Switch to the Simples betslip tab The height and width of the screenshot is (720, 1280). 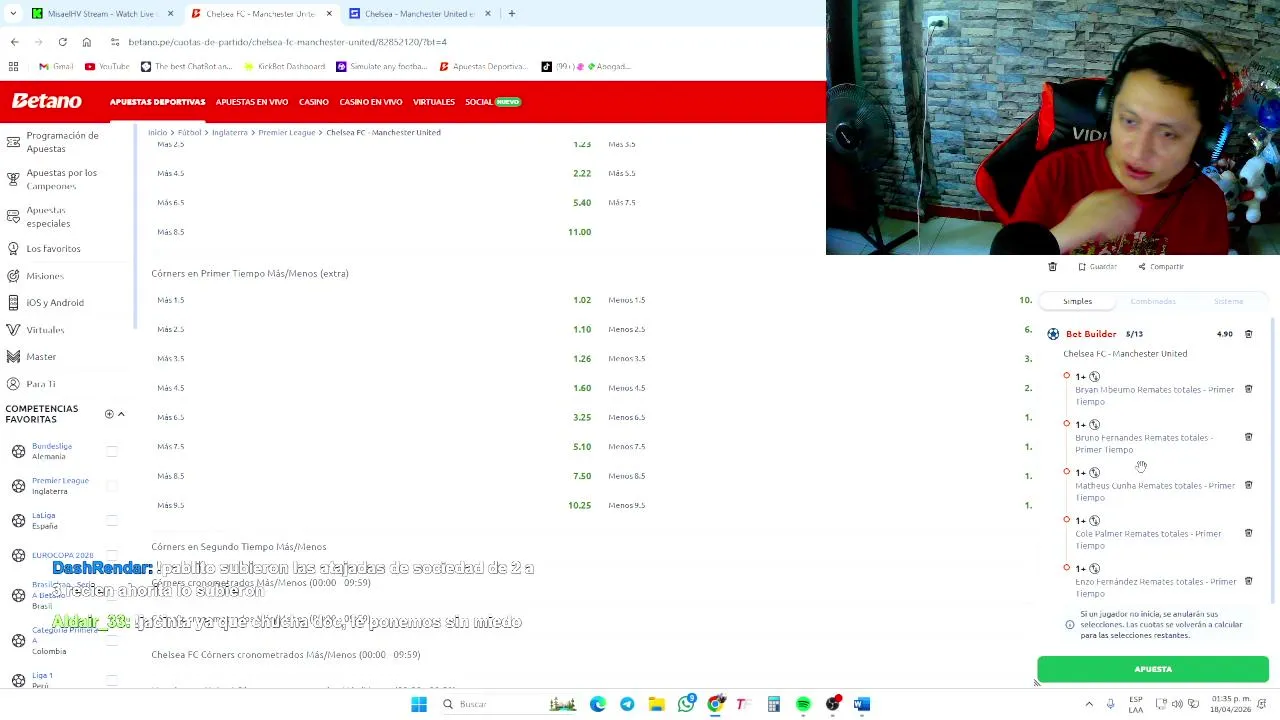click(x=1077, y=301)
